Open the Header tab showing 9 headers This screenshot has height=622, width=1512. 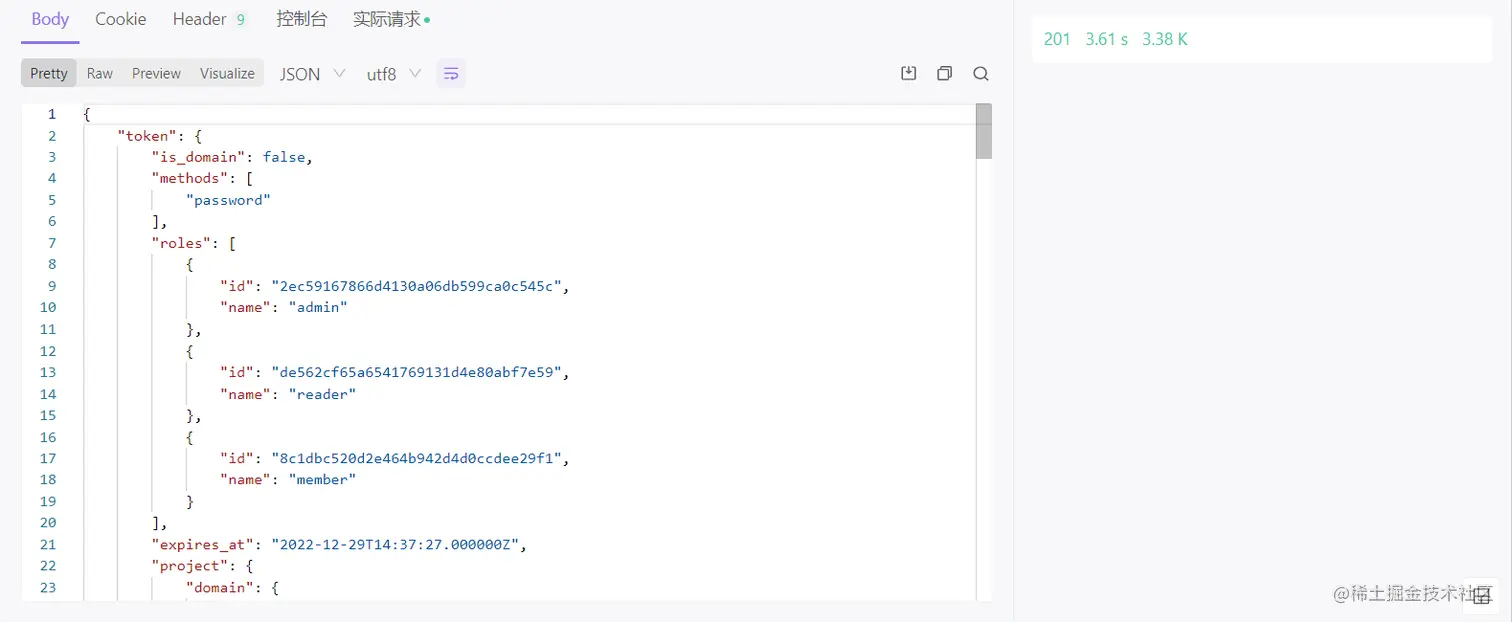[x=200, y=18]
